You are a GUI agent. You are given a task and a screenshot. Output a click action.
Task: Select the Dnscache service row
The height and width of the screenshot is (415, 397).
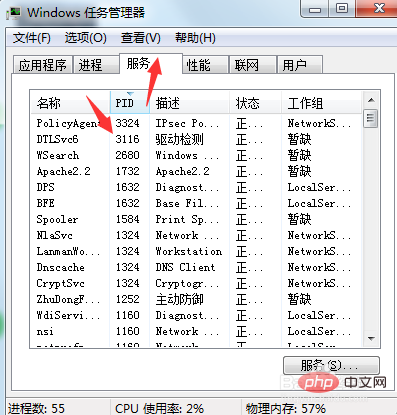pyautogui.click(x=195, y=267)
